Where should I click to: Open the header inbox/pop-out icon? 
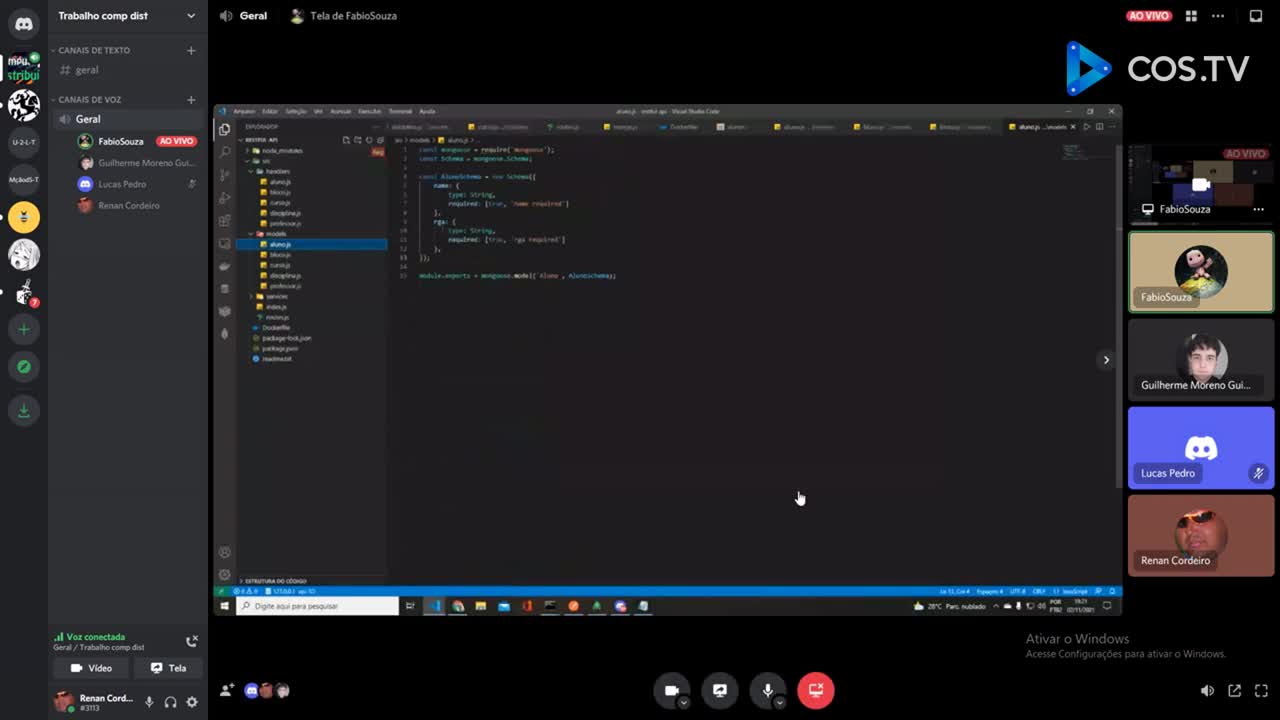[1256, 16]
